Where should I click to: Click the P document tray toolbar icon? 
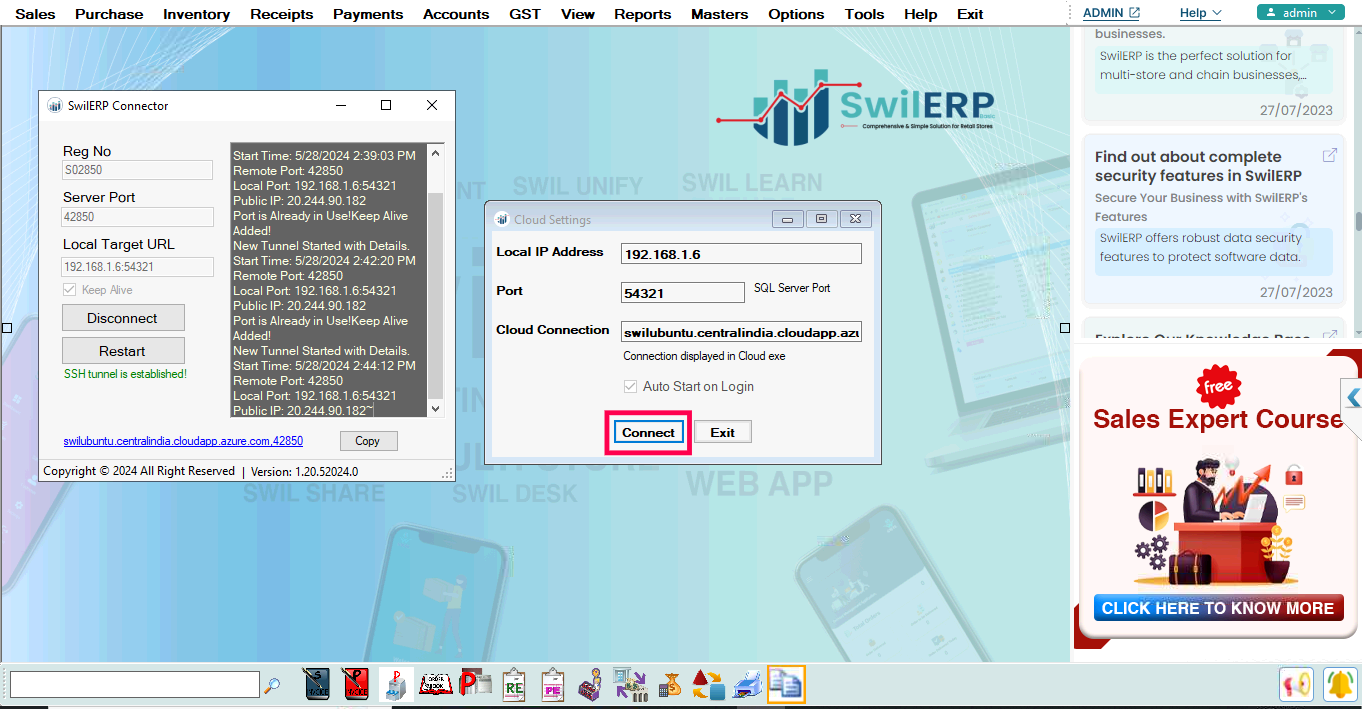click(x=396, y=684)
